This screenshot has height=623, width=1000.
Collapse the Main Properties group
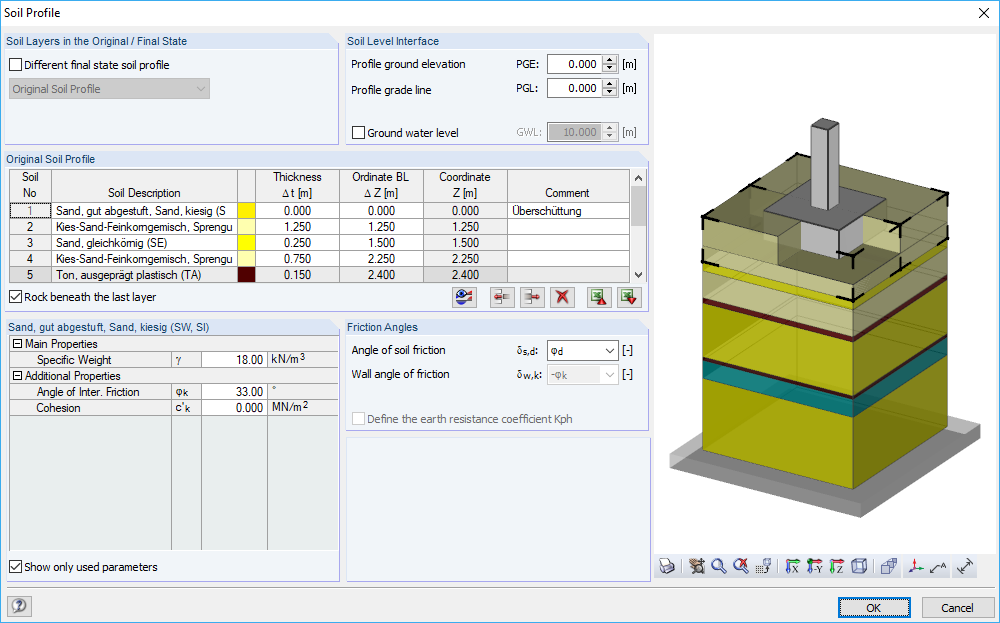coord(18,344)
